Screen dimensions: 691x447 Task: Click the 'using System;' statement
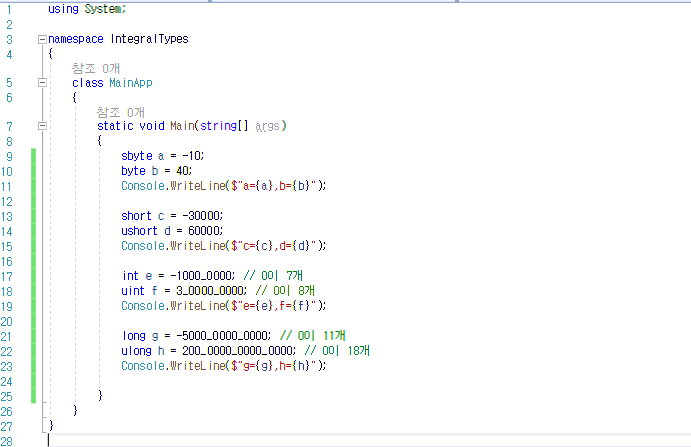click(x=87, y=9)
